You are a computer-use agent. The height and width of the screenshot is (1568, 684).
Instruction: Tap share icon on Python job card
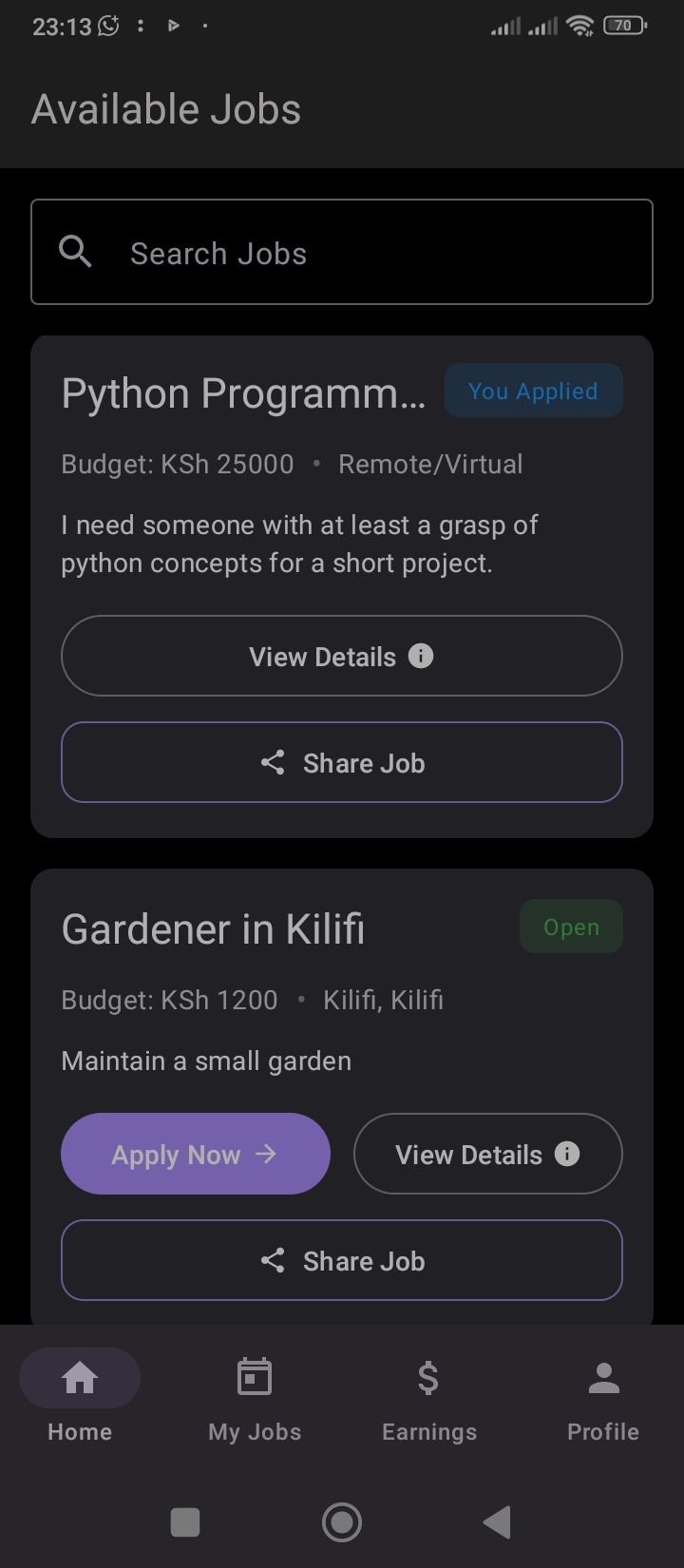(x=273, y=762)
